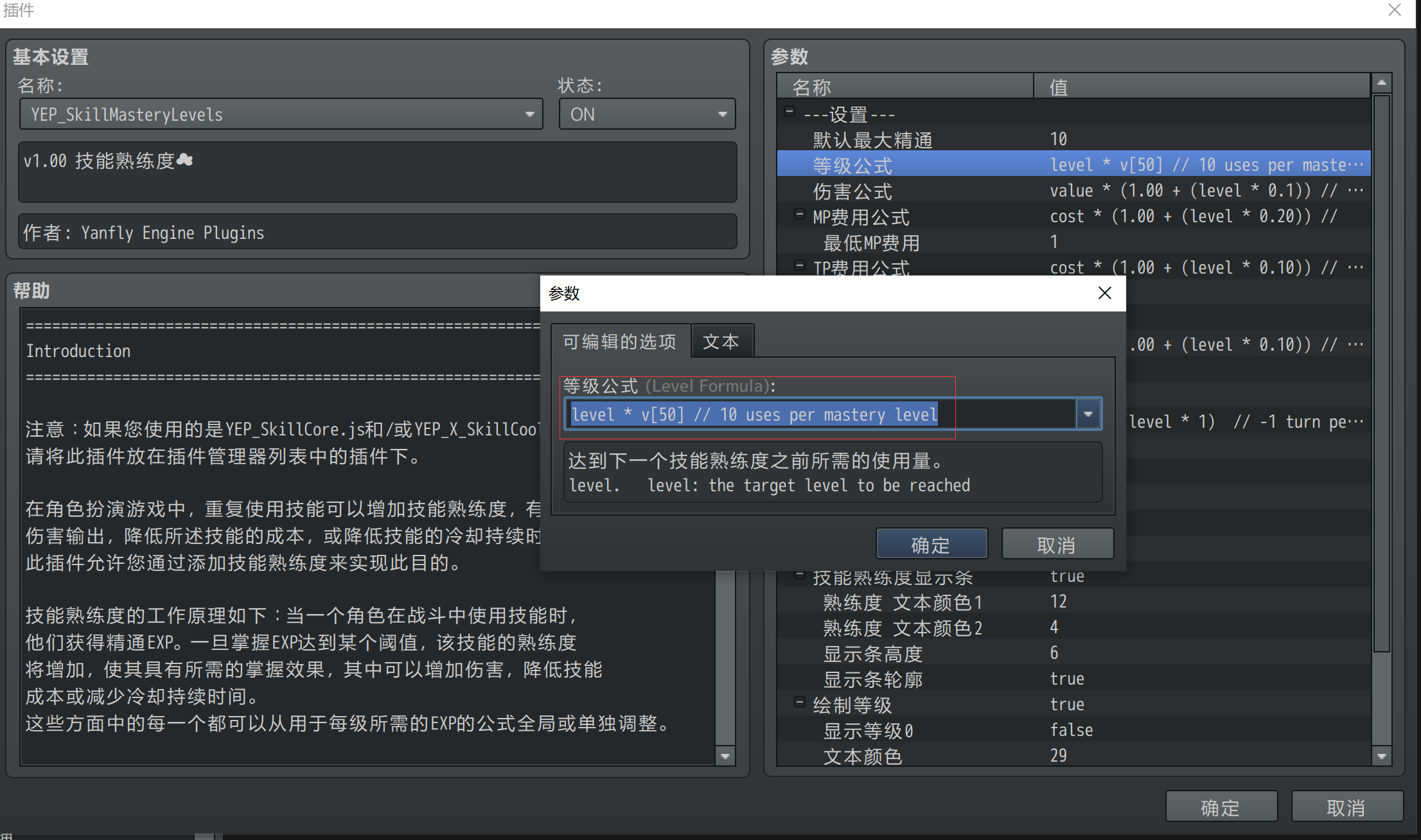The width and height of the screenshot is (1421, 840).
Task: Collapse the ---设置--- tree group
Action: pyautogui.click(x=790, y=112)
